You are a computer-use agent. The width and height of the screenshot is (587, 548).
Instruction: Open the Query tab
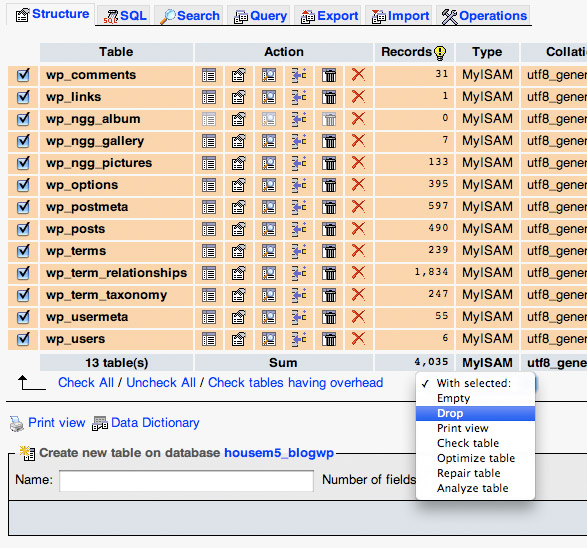260,16
